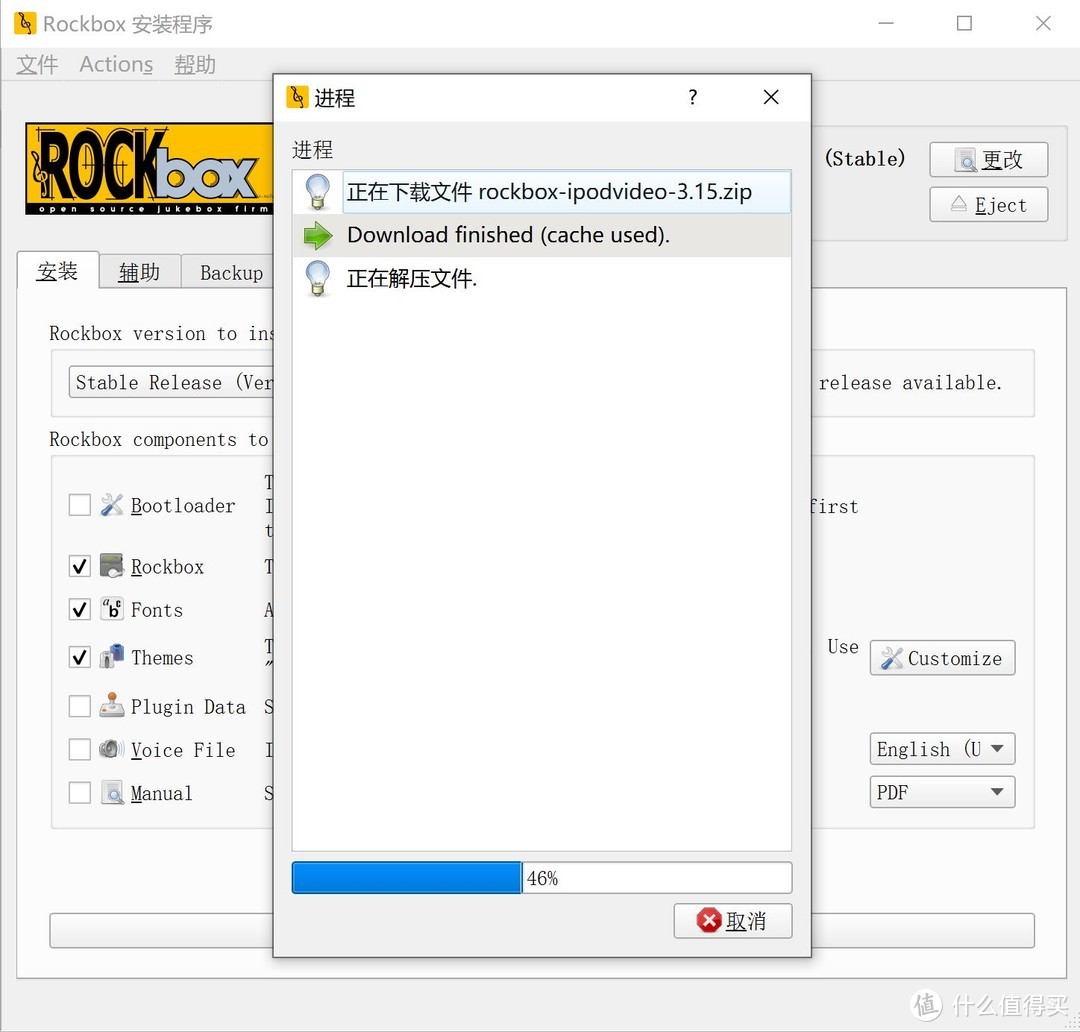Open the PDF format dropdown
The height and width of the screenshot is (1032, 1080).
pyautogui.click(x=941, y=791)
